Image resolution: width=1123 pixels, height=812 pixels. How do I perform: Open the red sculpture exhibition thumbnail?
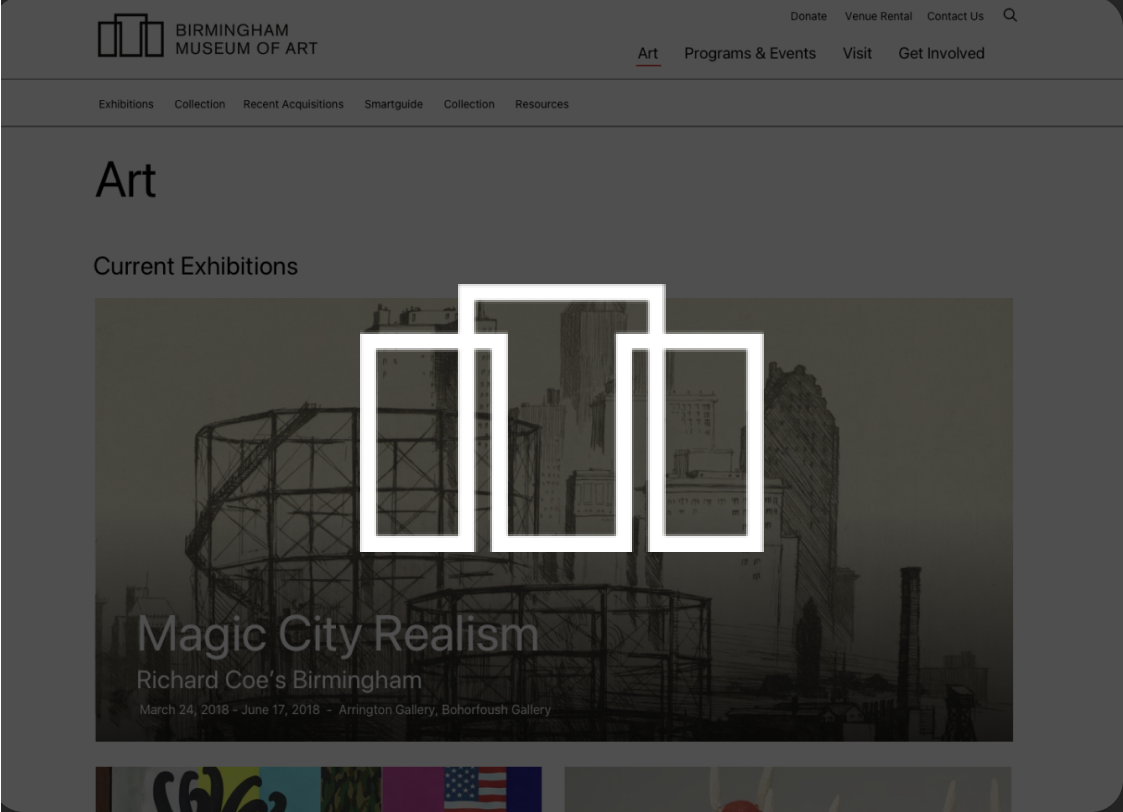coord(788,789)
